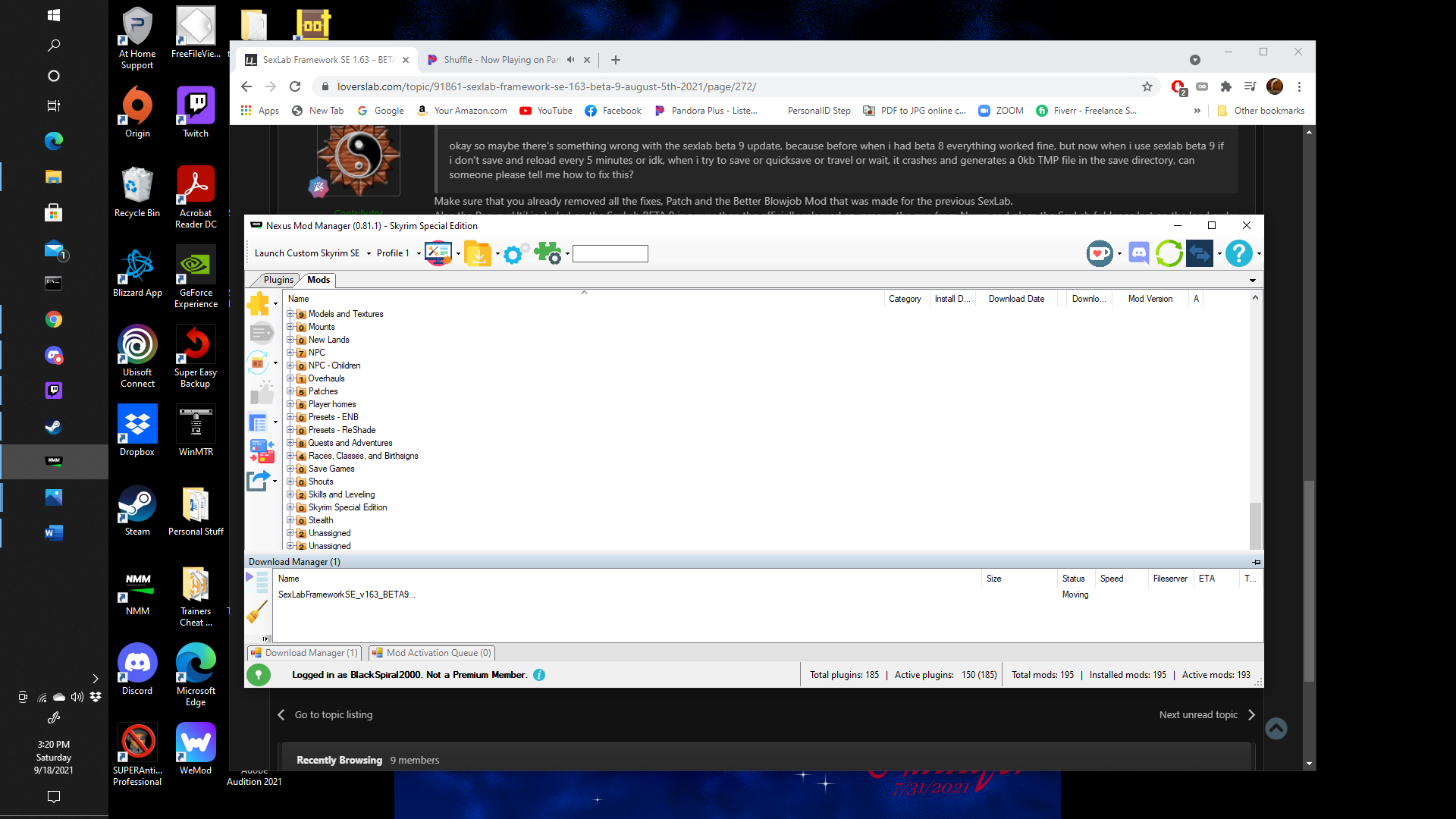Click the thumbs-up endorse mod icon

(262, 392)
